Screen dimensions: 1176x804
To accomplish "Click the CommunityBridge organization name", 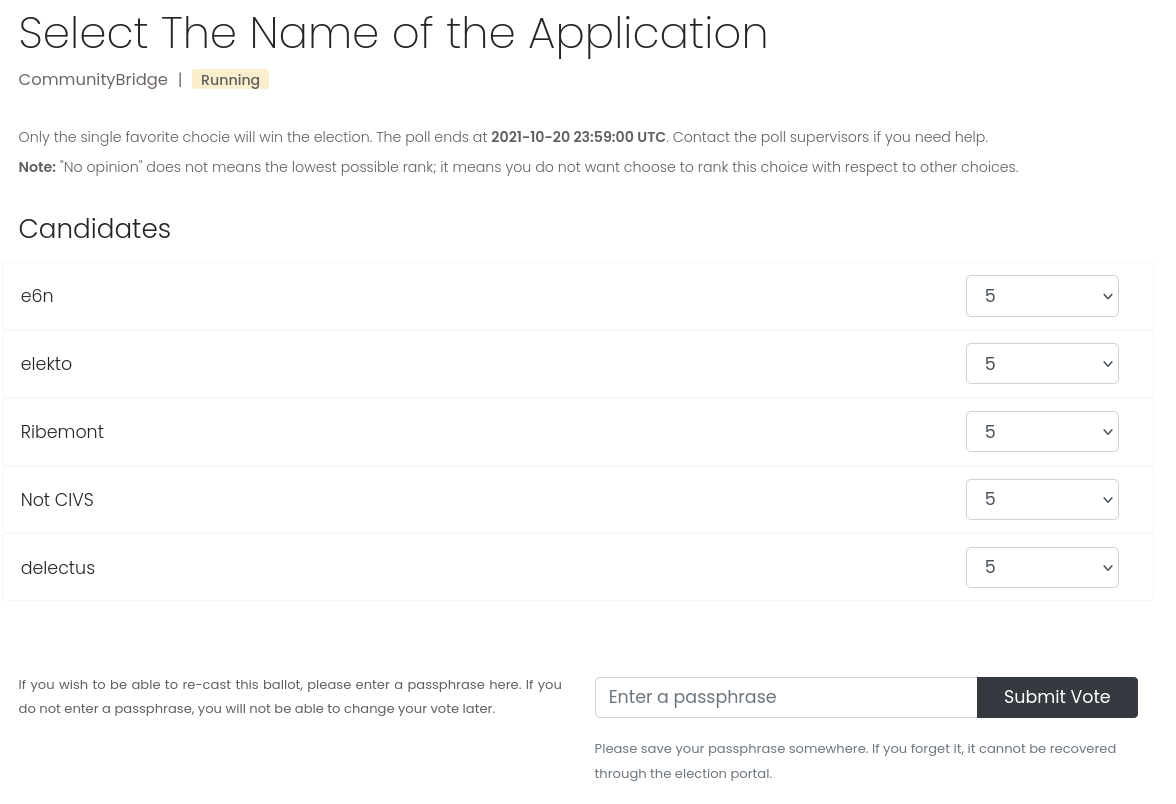I will point(93,80).
